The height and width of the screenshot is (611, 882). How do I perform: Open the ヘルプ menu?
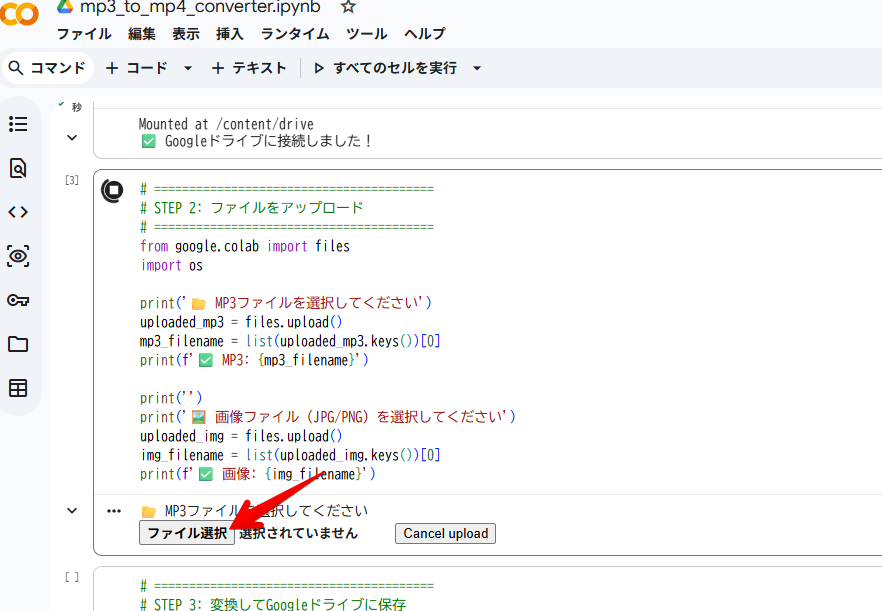tap(425, 34)
